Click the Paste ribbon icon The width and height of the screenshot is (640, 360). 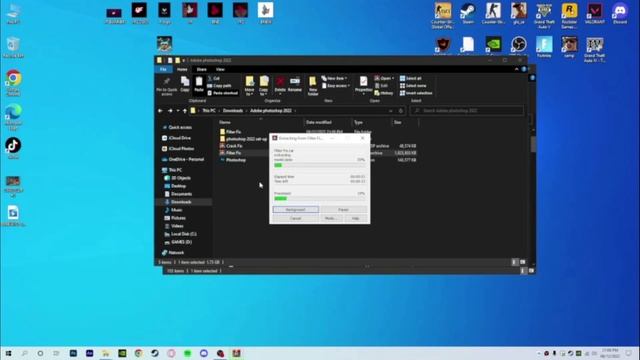(199, 84)
